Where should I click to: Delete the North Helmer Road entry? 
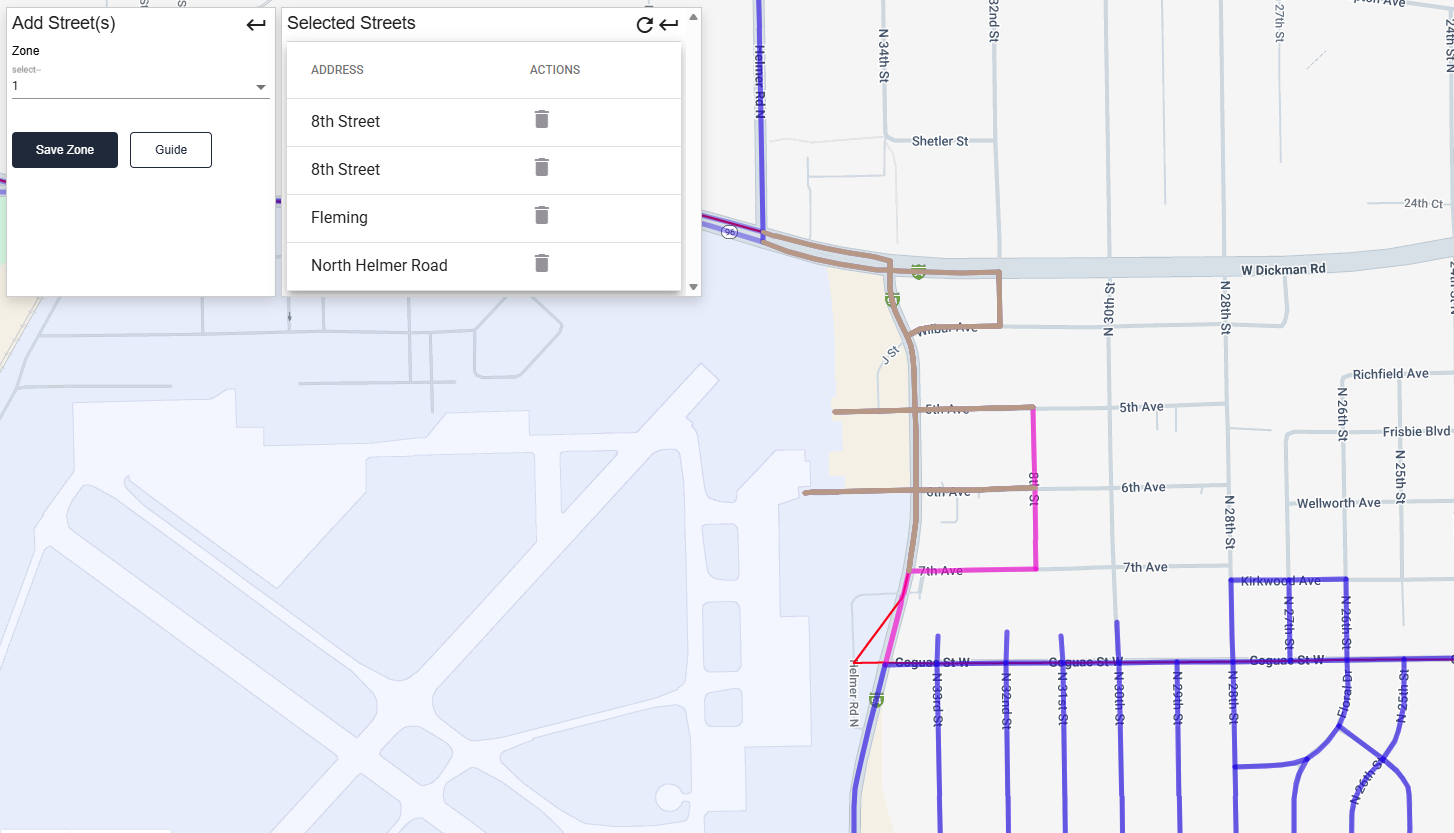coord(541,264)
